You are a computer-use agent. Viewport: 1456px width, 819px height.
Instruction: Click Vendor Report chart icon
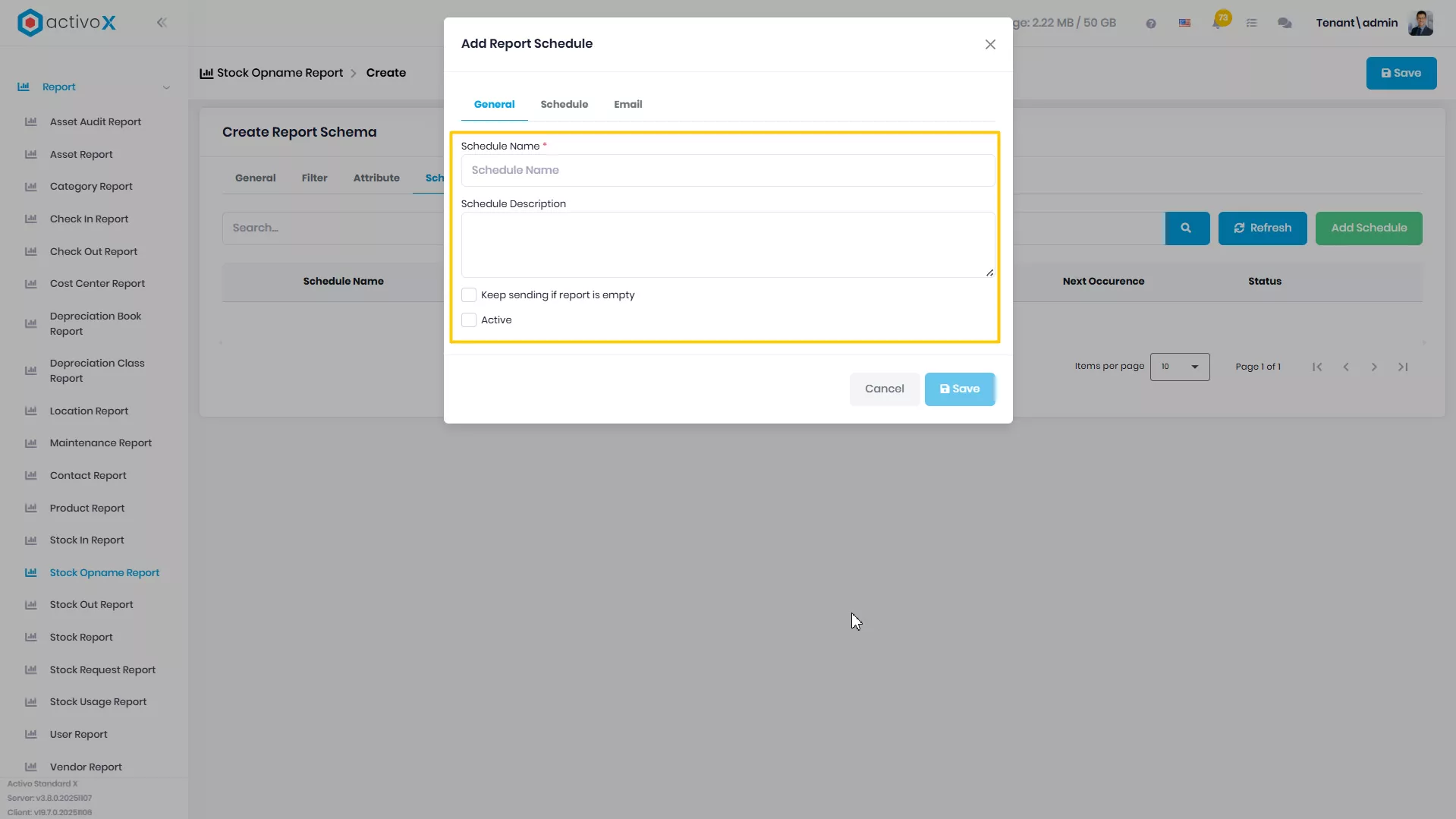(x=31, y=767)
